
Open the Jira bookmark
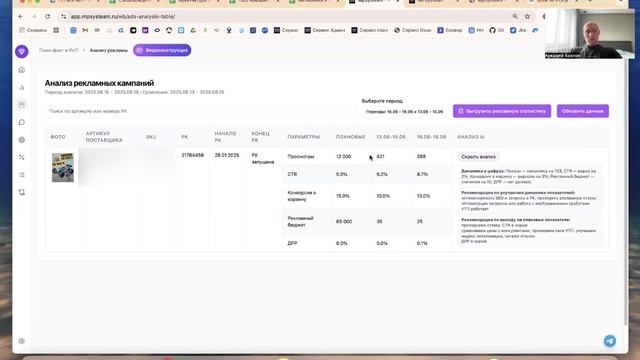[518, 30]
